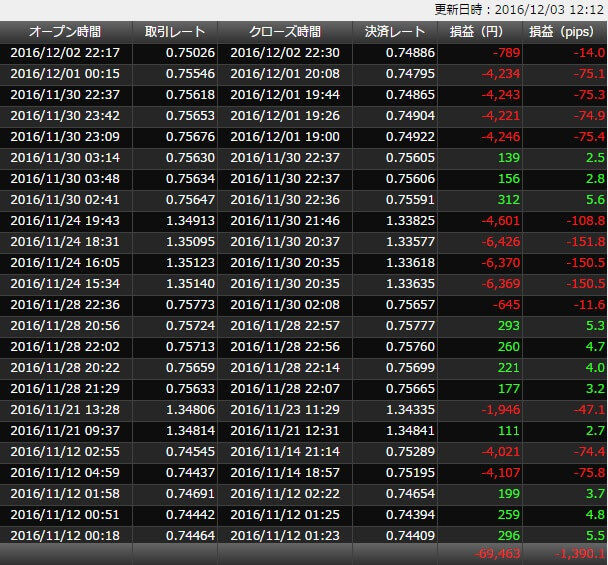Select open time 2016/12/02 22:17
608x565 pixels.
tap(65, 53)
